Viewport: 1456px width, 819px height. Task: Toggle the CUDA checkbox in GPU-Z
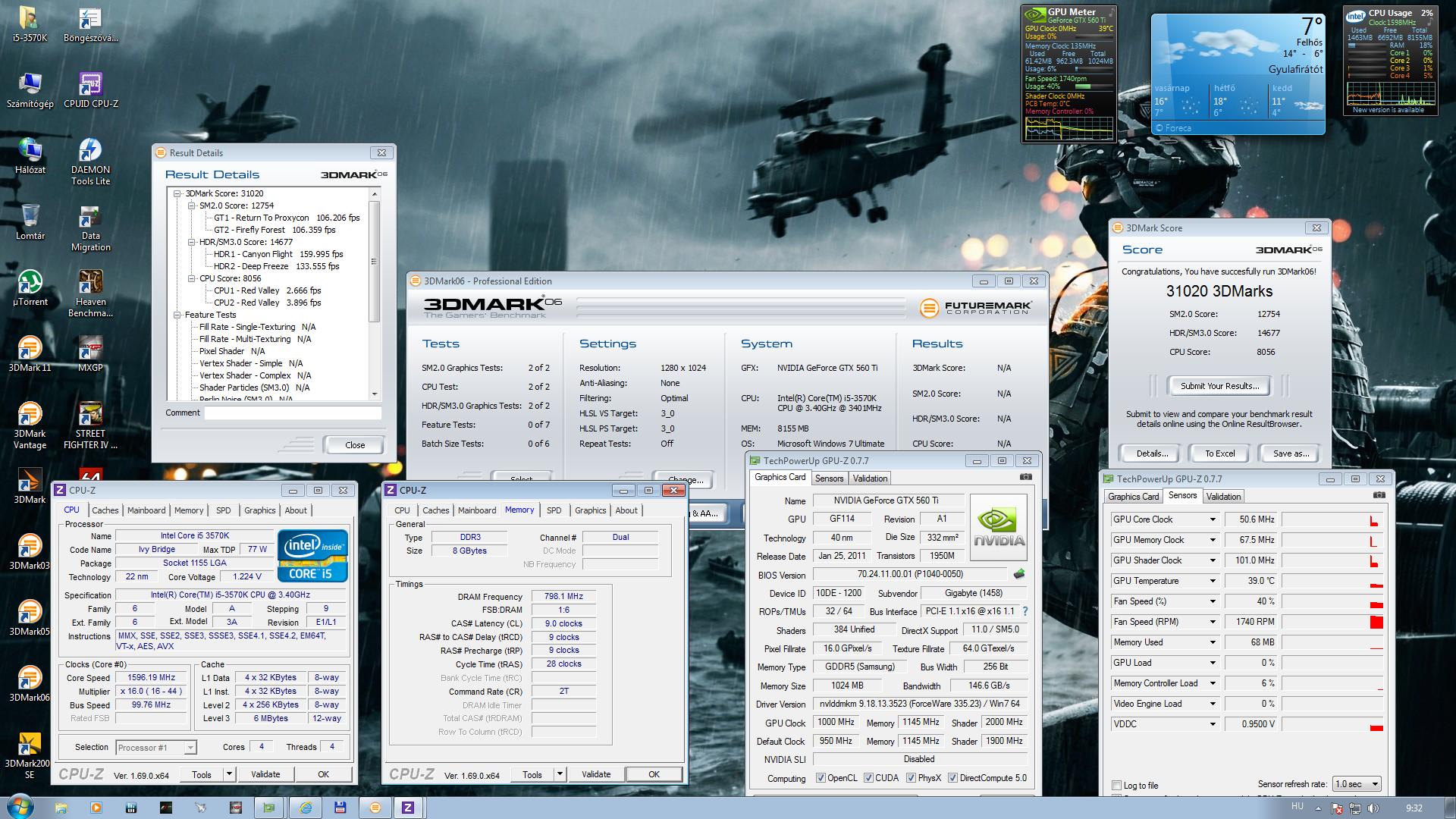(x=868, y=778)
